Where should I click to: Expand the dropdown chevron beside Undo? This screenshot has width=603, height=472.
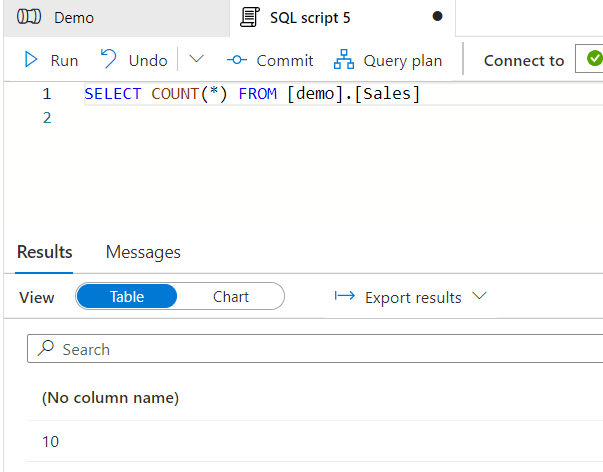click(x=196, y=60)
